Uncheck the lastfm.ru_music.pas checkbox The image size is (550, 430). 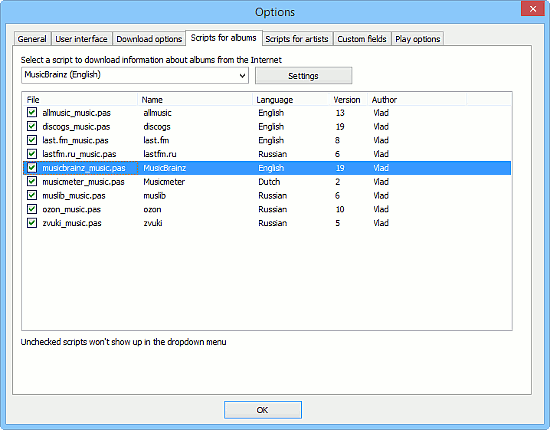tap(32, 154)
